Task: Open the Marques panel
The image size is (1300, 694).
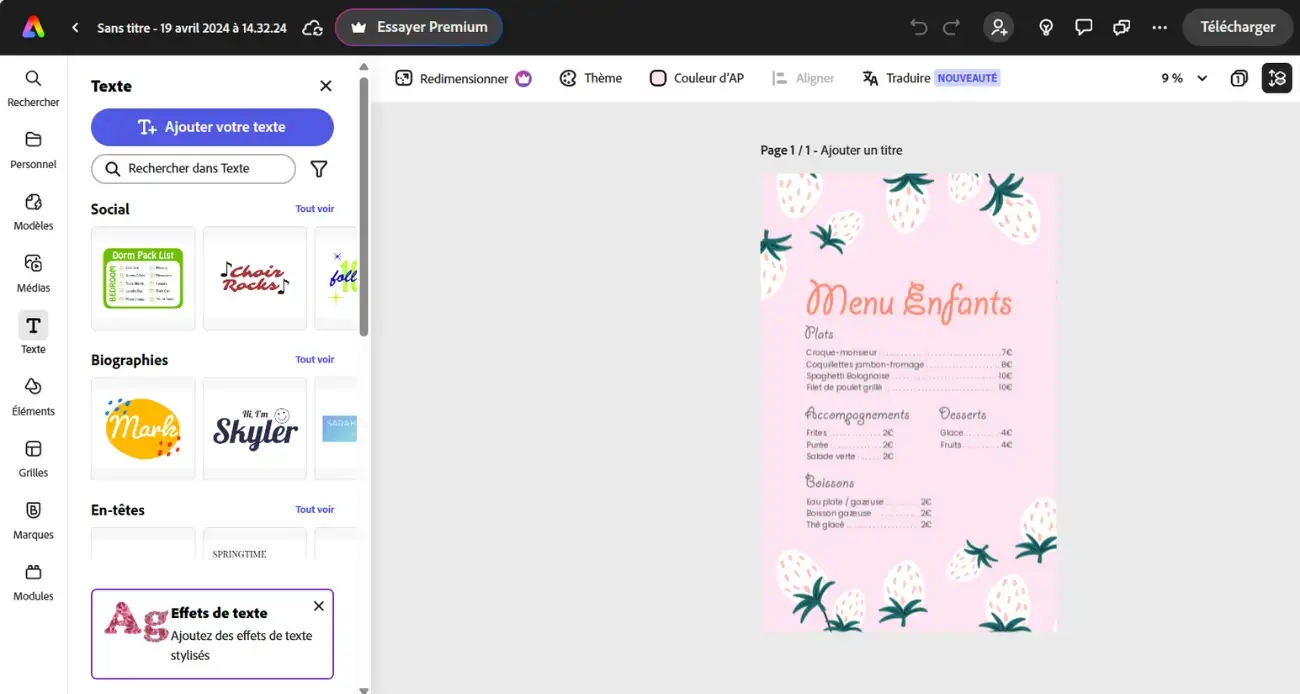Action: click(x=33, y=518)
